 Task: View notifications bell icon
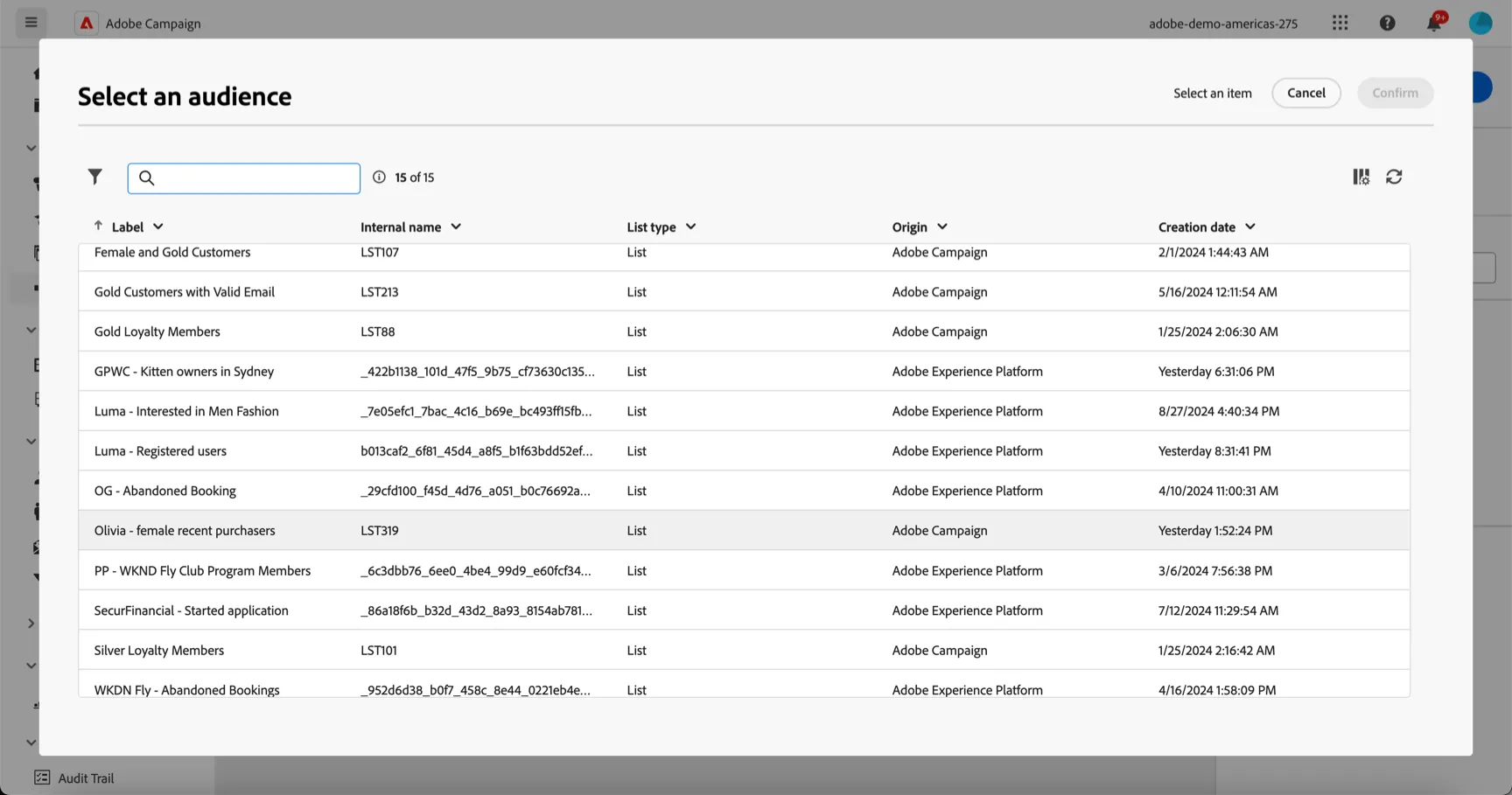[x=1434, y=23]
